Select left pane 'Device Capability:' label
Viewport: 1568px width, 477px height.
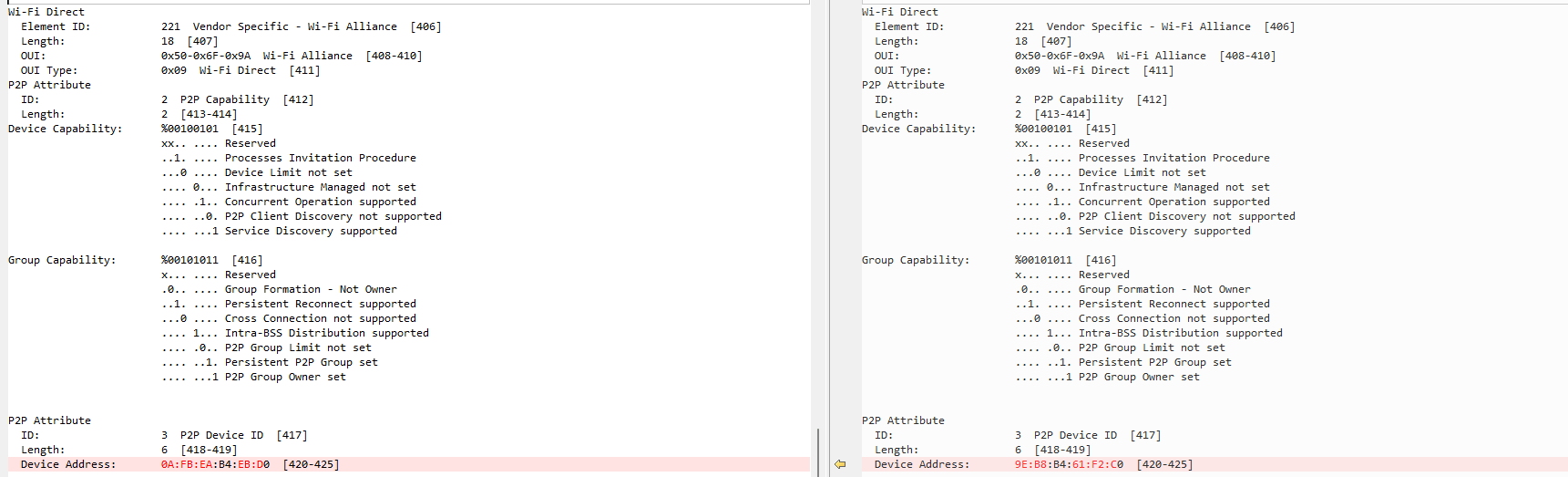65,129
